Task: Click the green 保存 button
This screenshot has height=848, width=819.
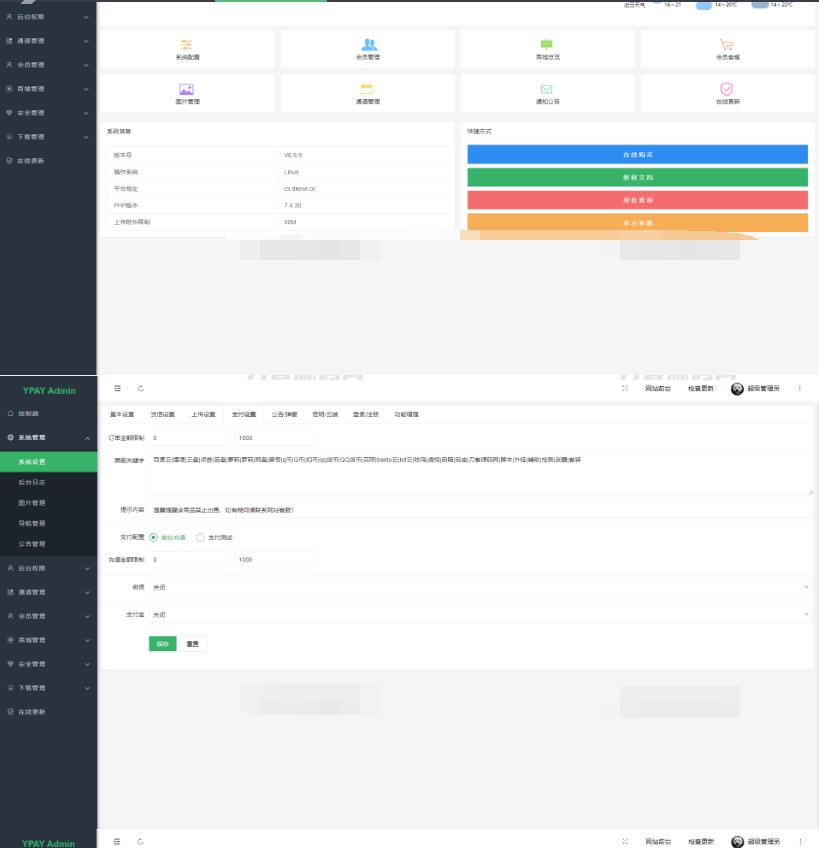Action: pos(162,643)
